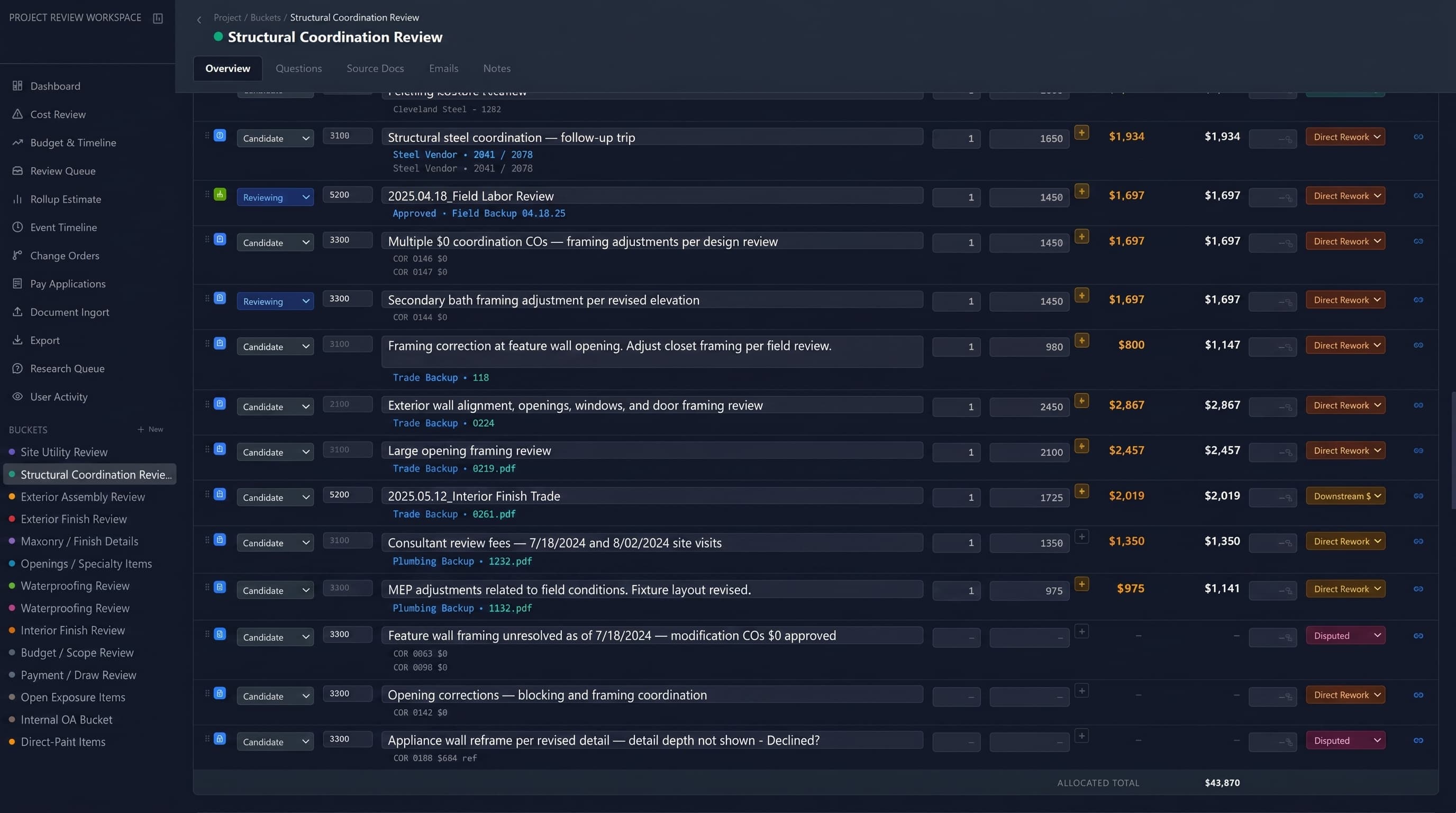Click blue document icon on Secondary bath framing row

pyautogui.click(x=220, y=298)
